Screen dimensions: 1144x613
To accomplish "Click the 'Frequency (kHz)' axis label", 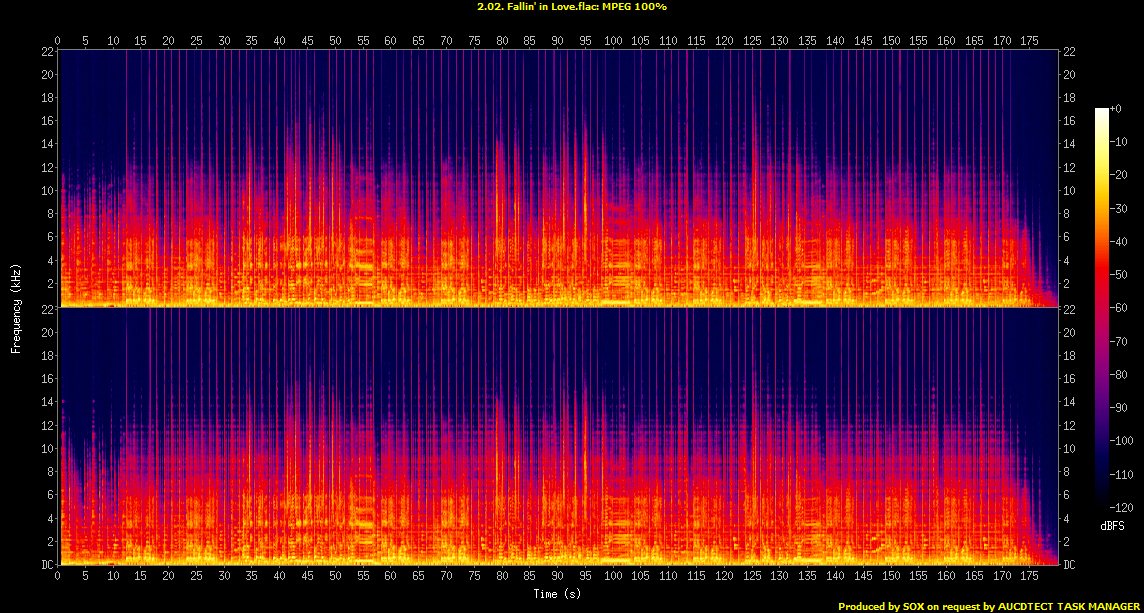I will point(17,307).
